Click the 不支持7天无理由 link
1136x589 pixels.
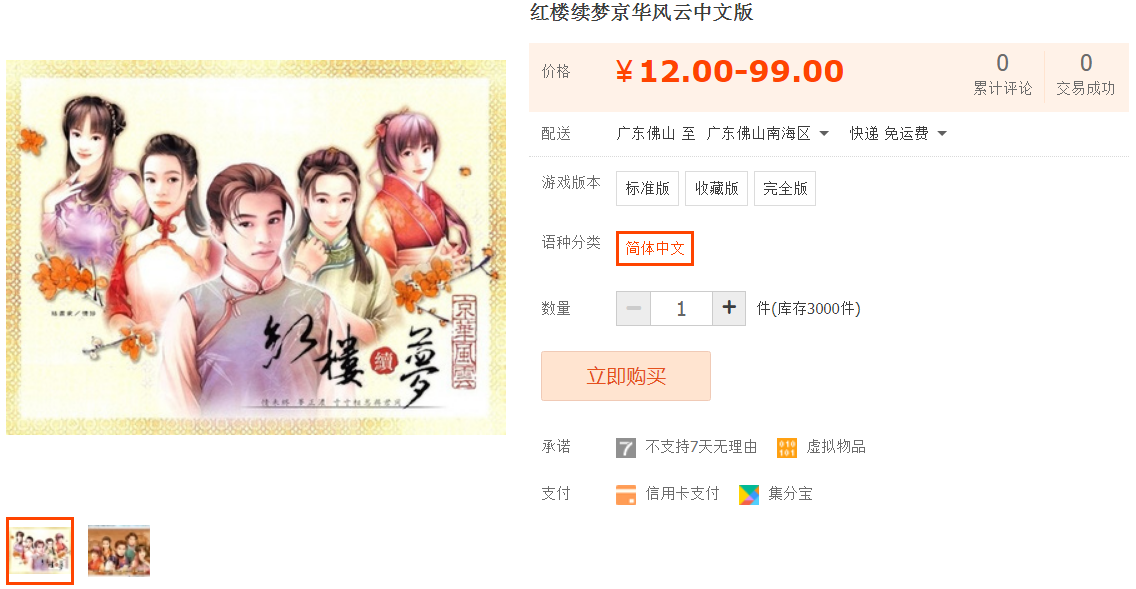coord(701,447)
